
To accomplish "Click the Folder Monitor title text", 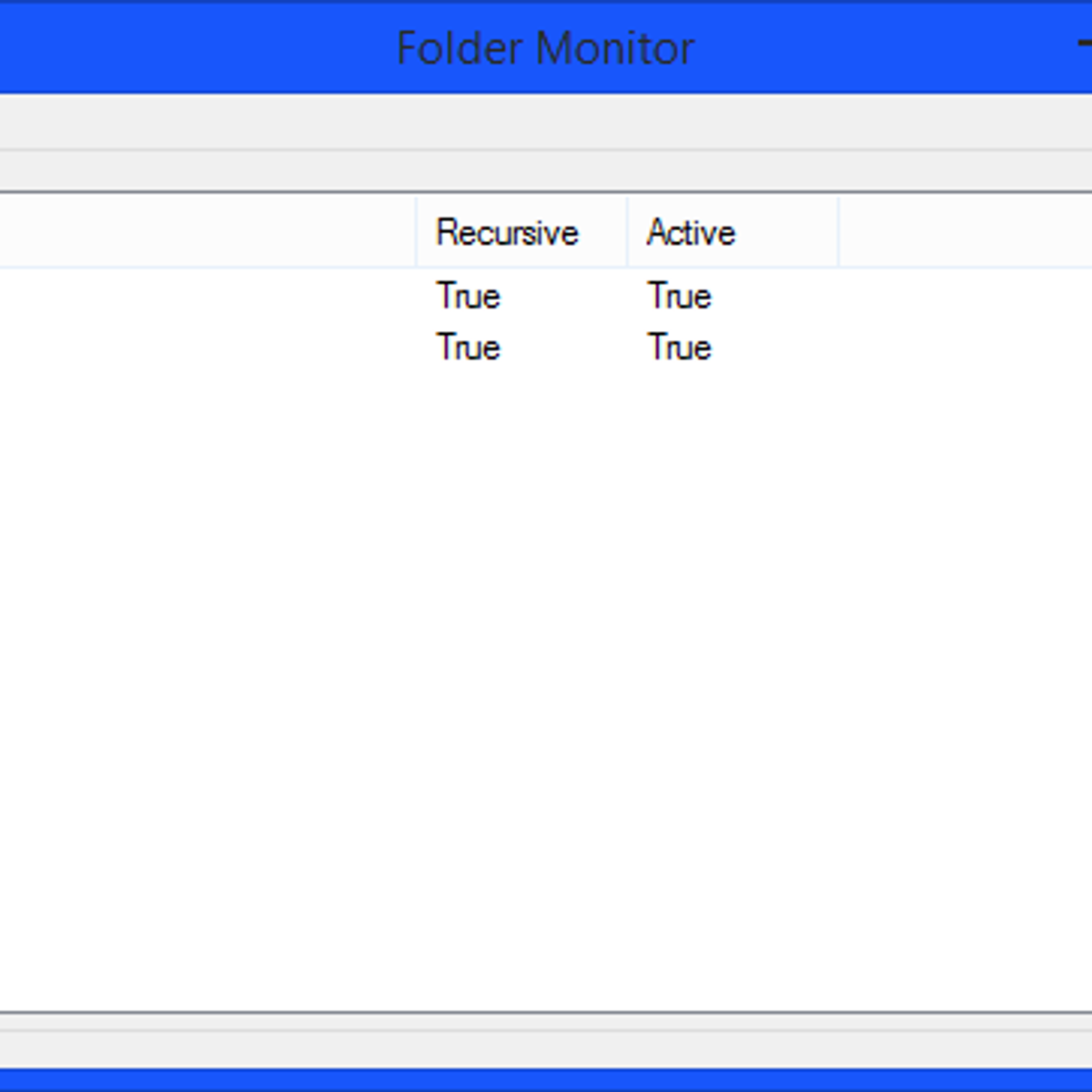I will 544,47.
